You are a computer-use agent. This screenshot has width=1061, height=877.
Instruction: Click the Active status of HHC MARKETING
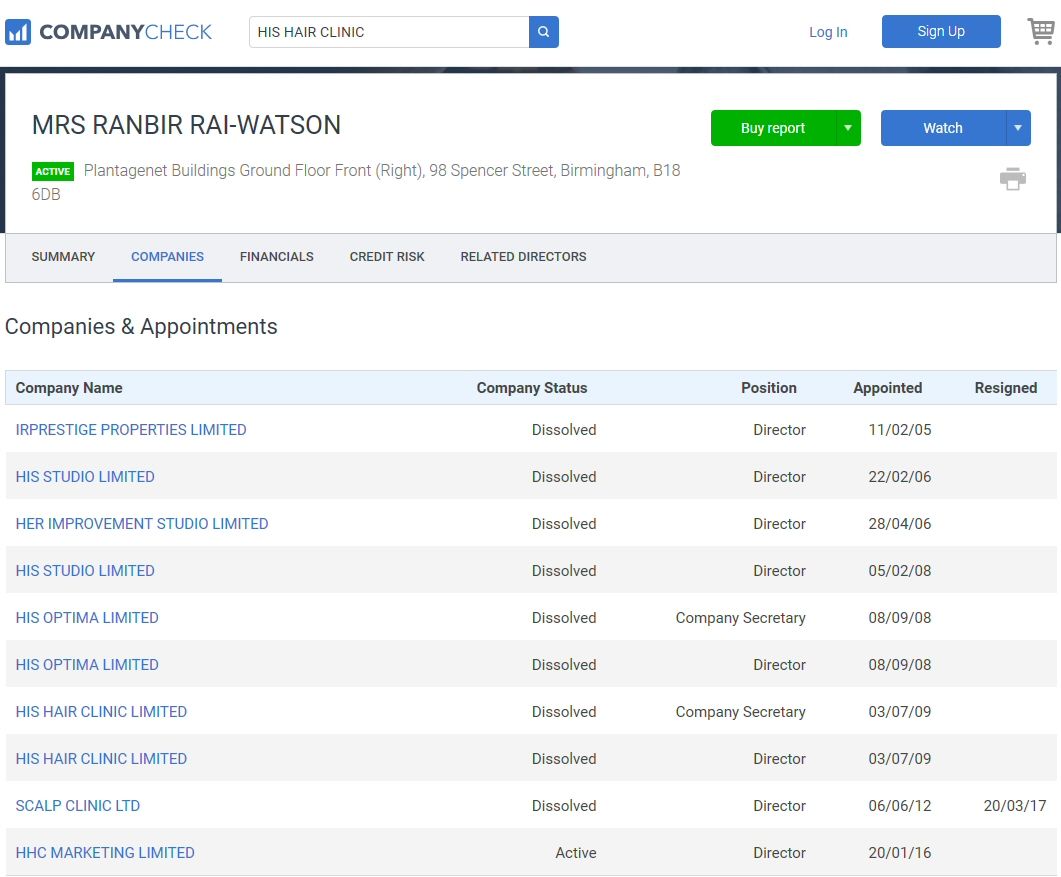click(576, 853)
